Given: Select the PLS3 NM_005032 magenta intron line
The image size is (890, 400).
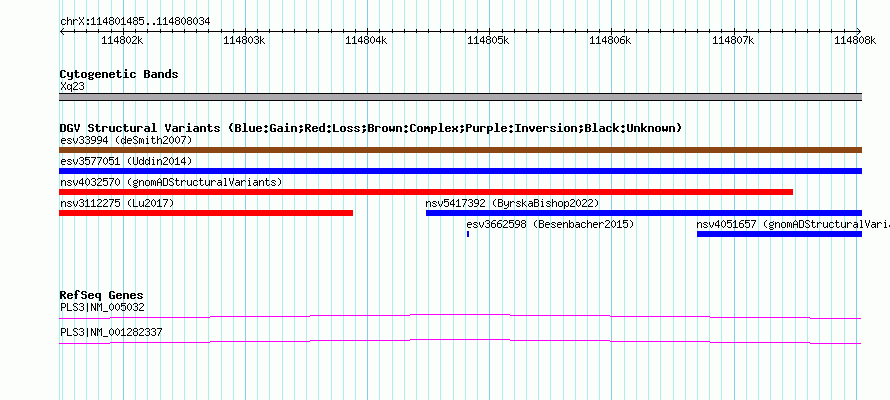Looking at the screenshot, I should tap(460, 316).
